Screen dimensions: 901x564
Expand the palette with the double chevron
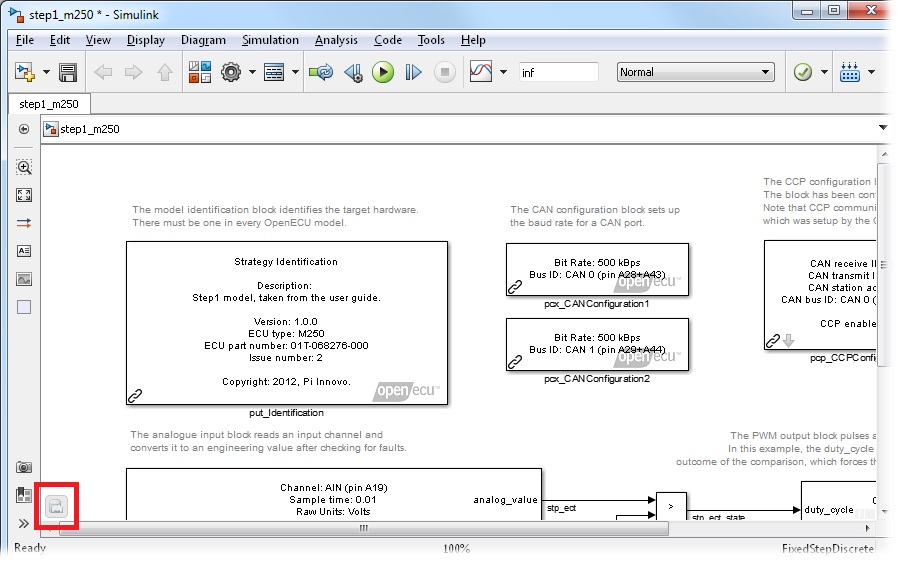coord(24,523)
